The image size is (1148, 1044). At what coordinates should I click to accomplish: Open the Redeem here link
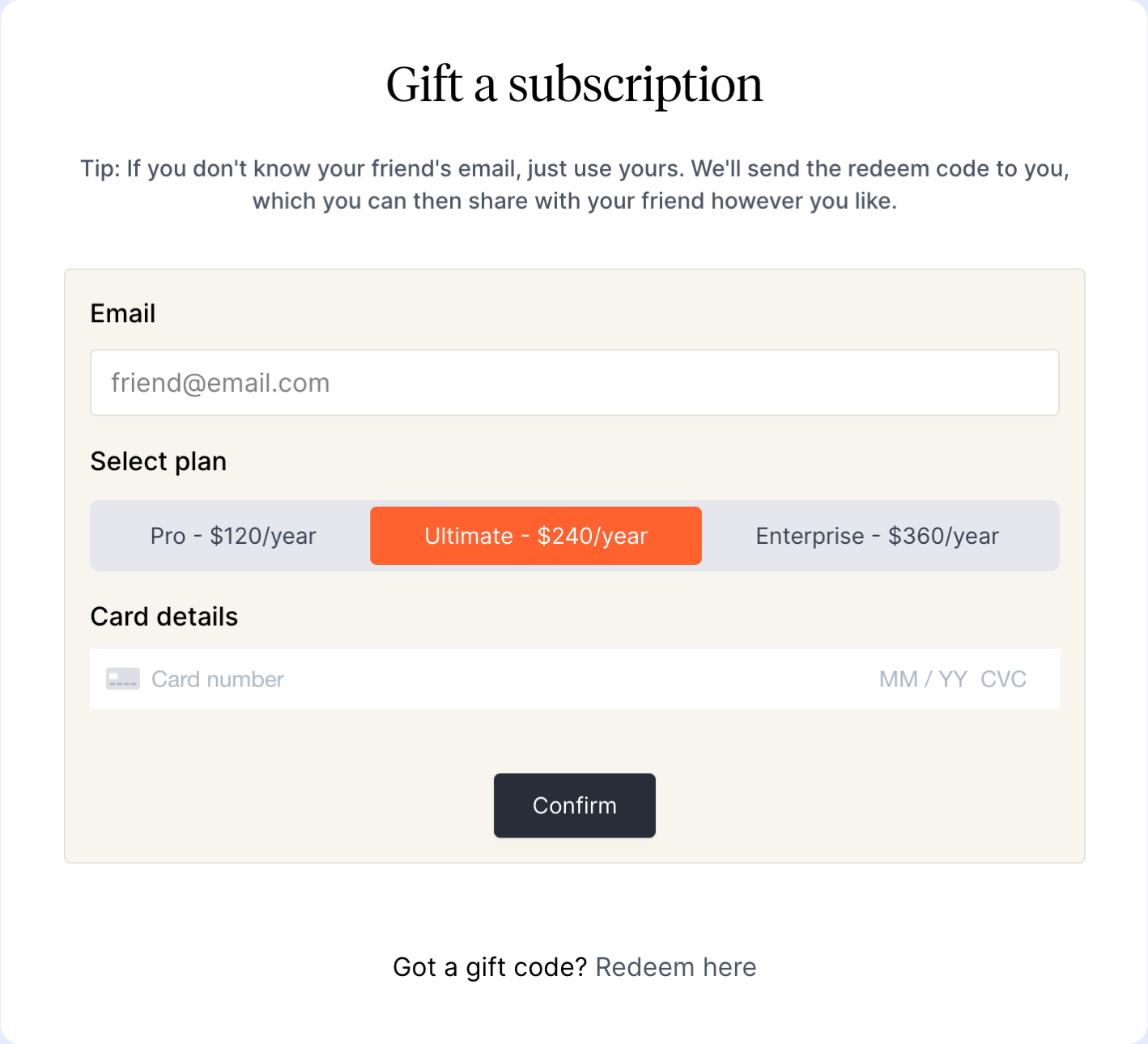pos(675,967)
